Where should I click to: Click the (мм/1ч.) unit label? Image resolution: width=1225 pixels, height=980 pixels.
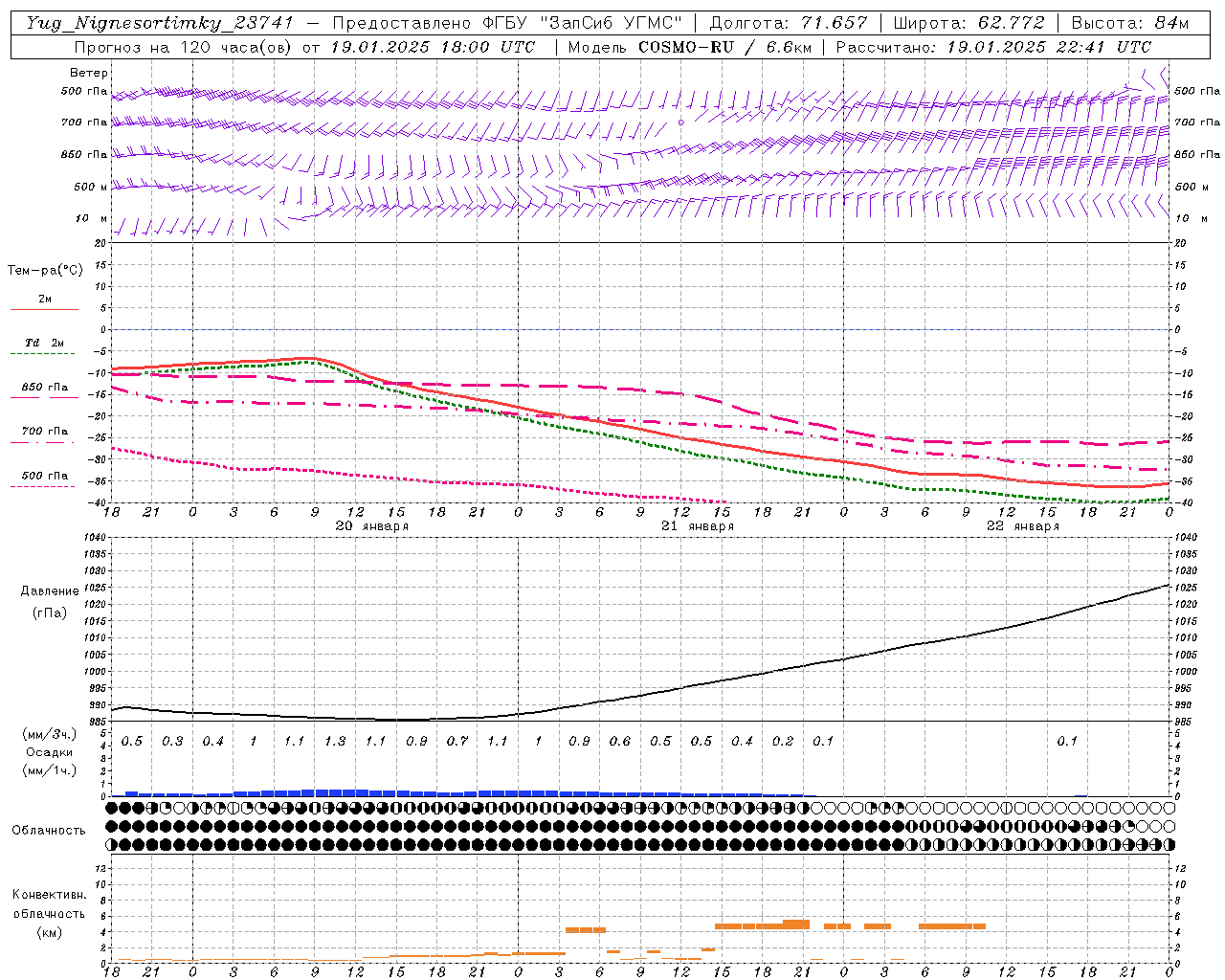50,770
